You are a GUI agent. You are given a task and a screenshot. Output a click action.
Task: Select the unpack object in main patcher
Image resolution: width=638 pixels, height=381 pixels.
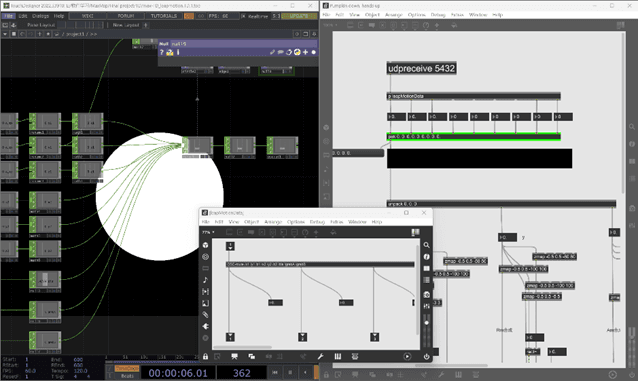click(x=501, y=204)
